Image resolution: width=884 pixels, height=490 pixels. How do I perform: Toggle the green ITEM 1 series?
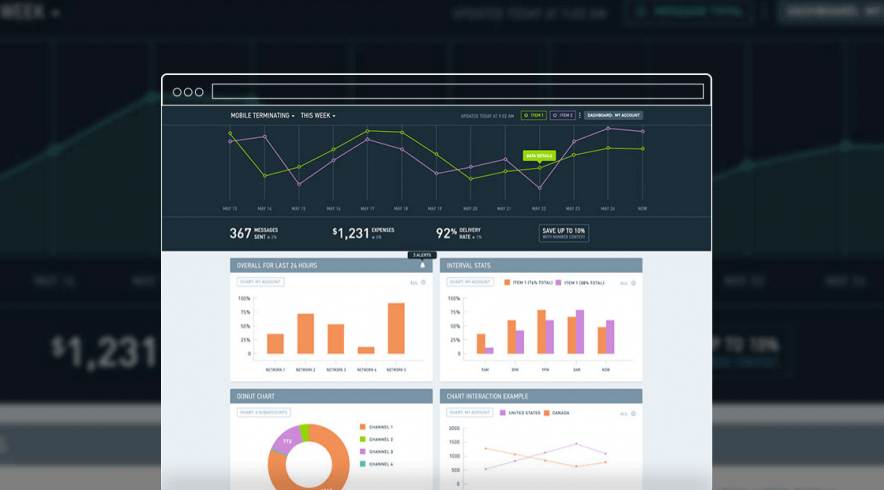pos(533,115)
